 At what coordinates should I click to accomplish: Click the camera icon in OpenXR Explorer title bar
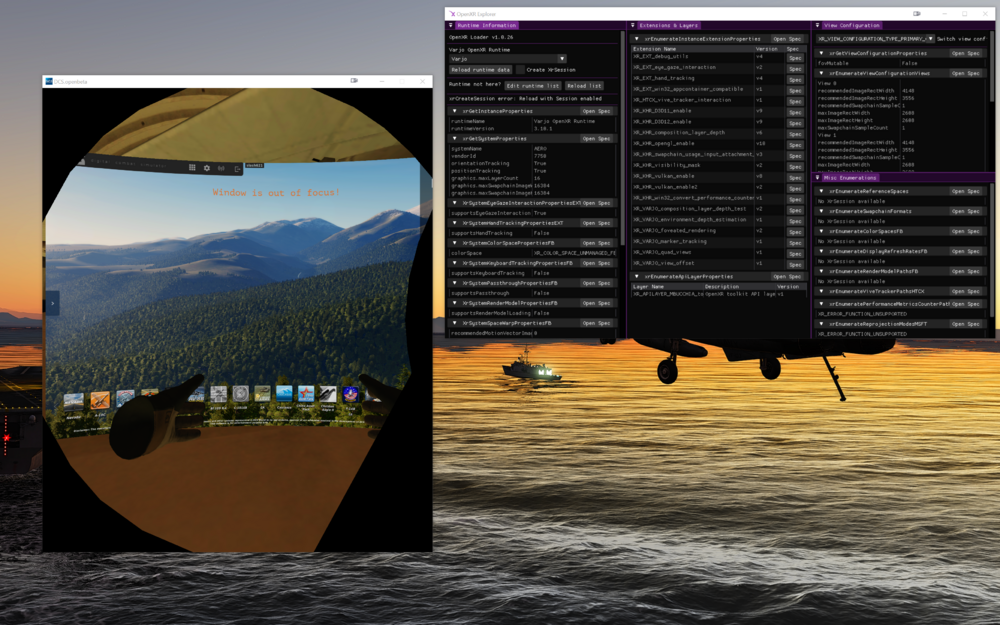point(916,13)
